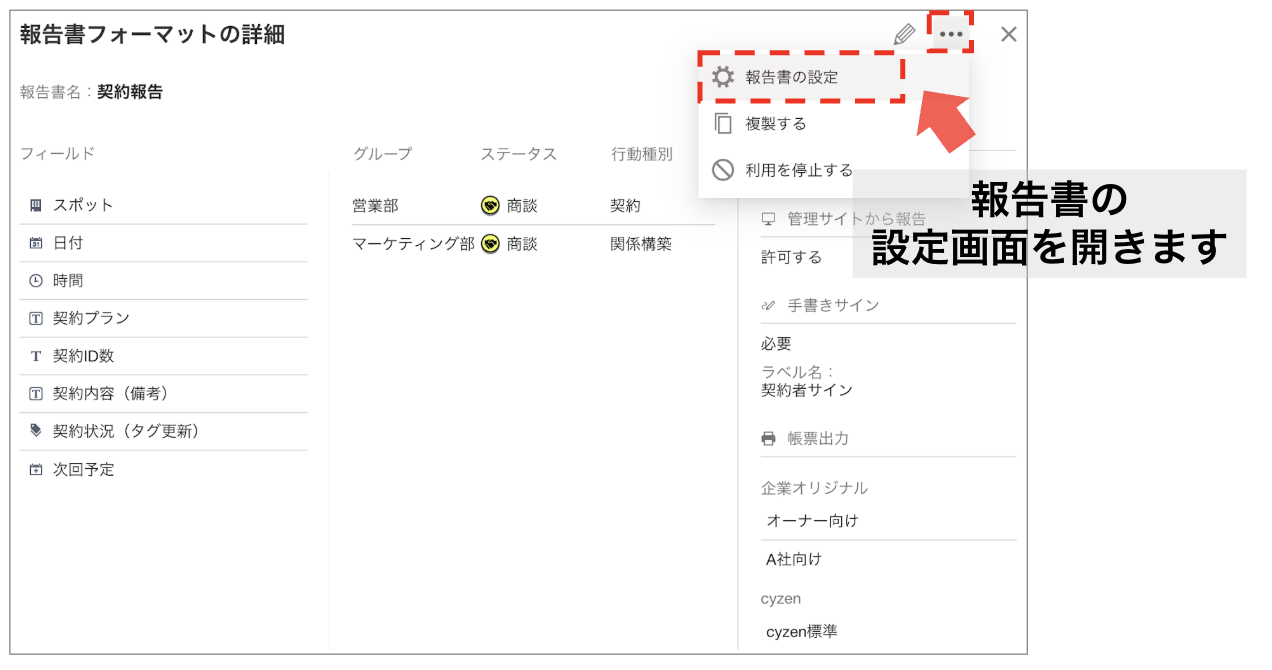Select the 時間 field row
This screenshot has height=670, width=1272.
(163, 281)
